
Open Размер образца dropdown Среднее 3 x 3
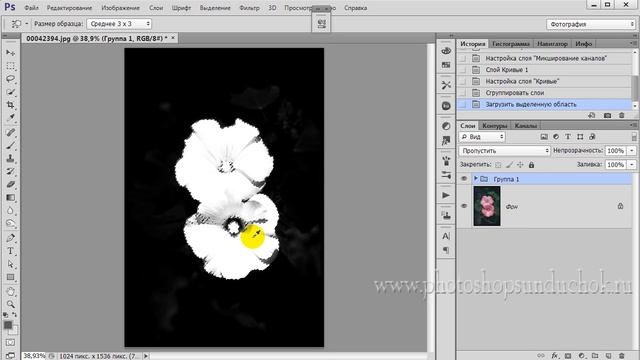[x=119, y=24]
